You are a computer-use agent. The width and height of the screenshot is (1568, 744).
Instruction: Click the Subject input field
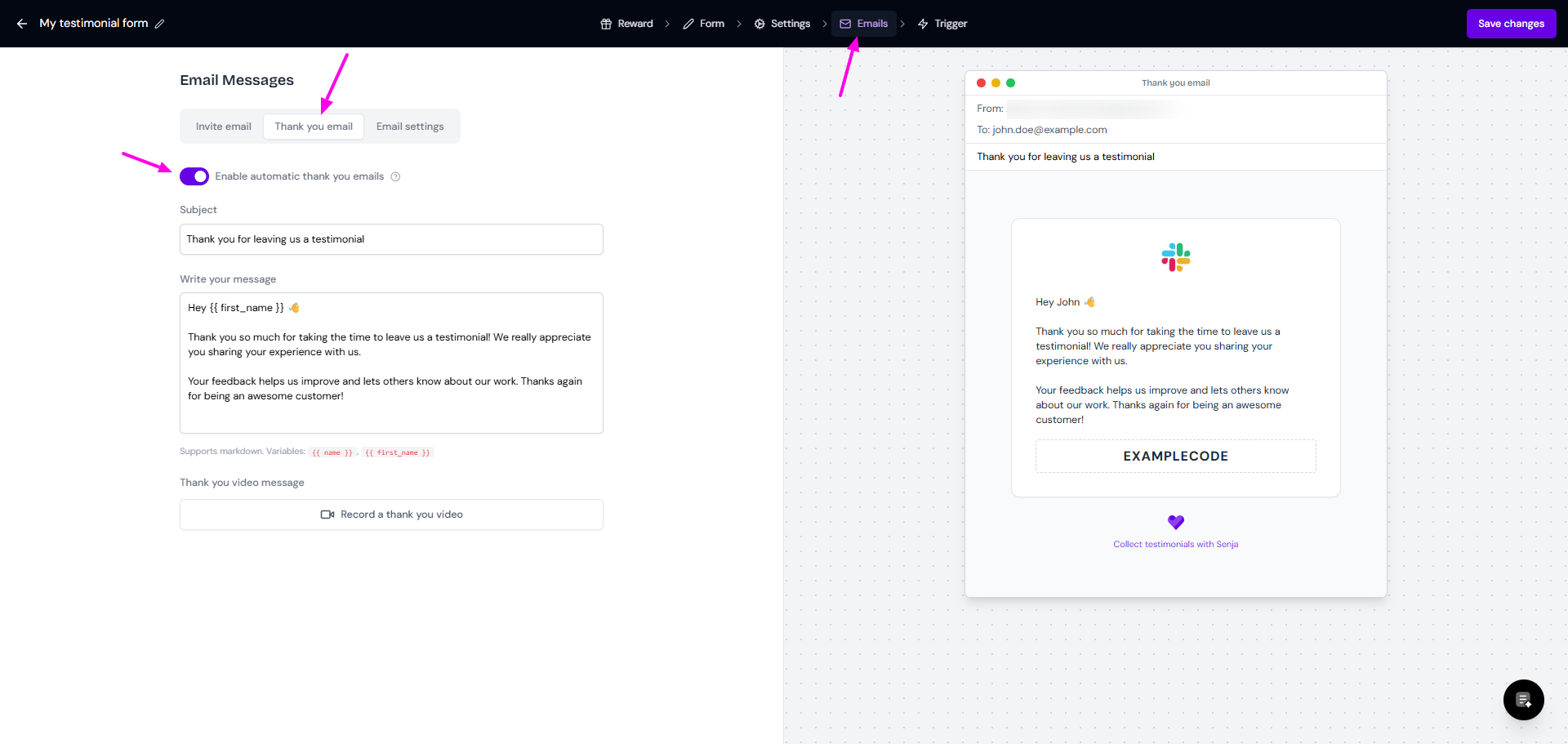click(391, 239)
